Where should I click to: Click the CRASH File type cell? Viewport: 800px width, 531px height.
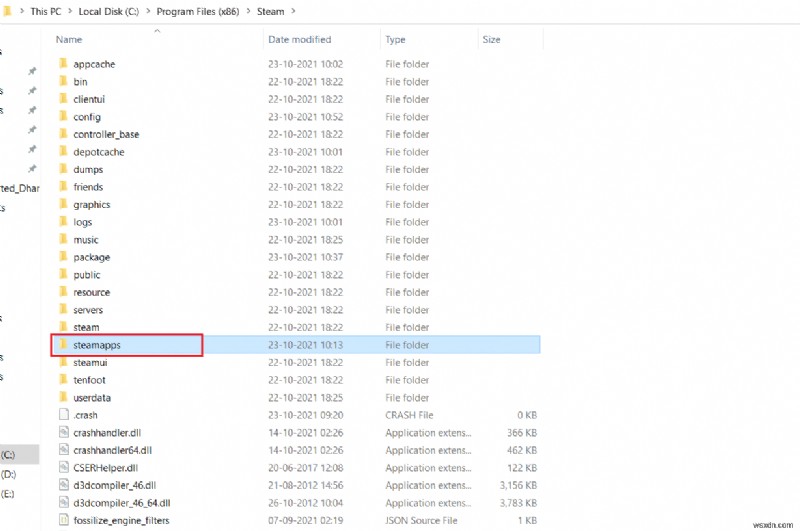409,415
